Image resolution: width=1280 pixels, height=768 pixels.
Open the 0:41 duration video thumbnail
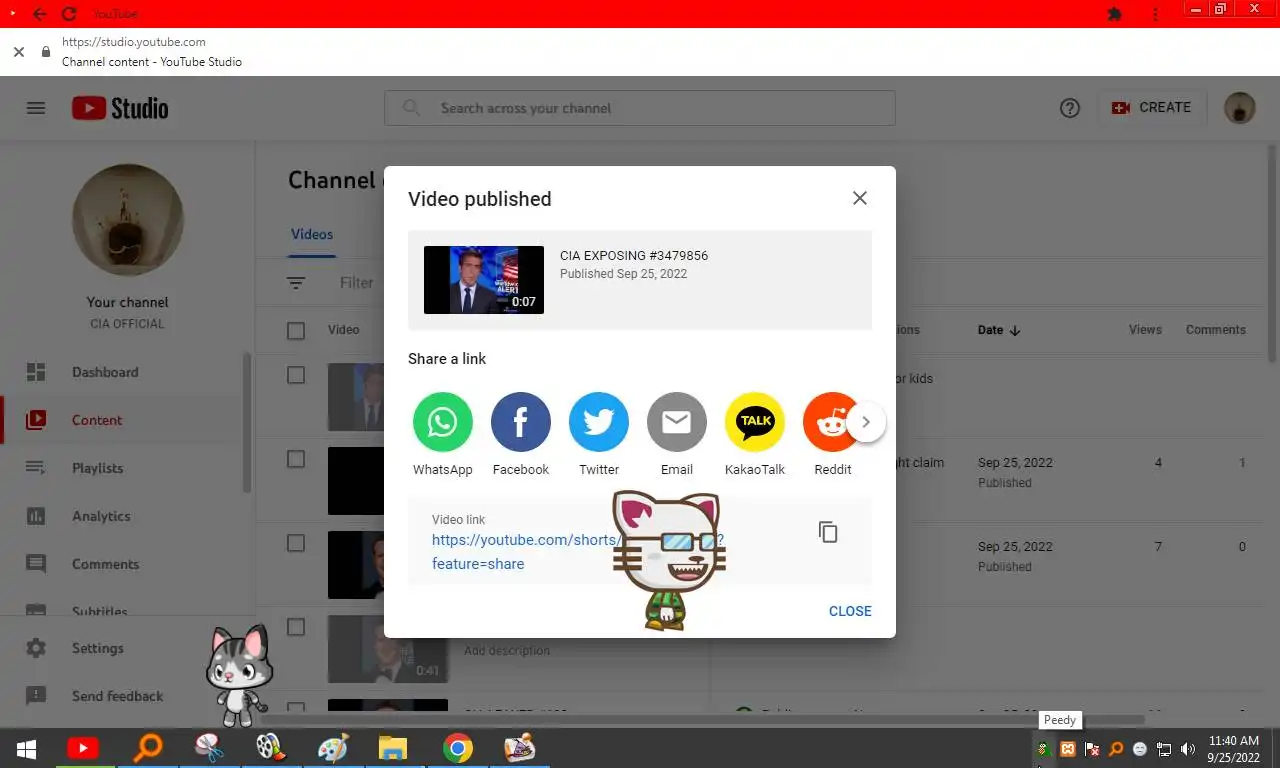click(x=388, y=648)
